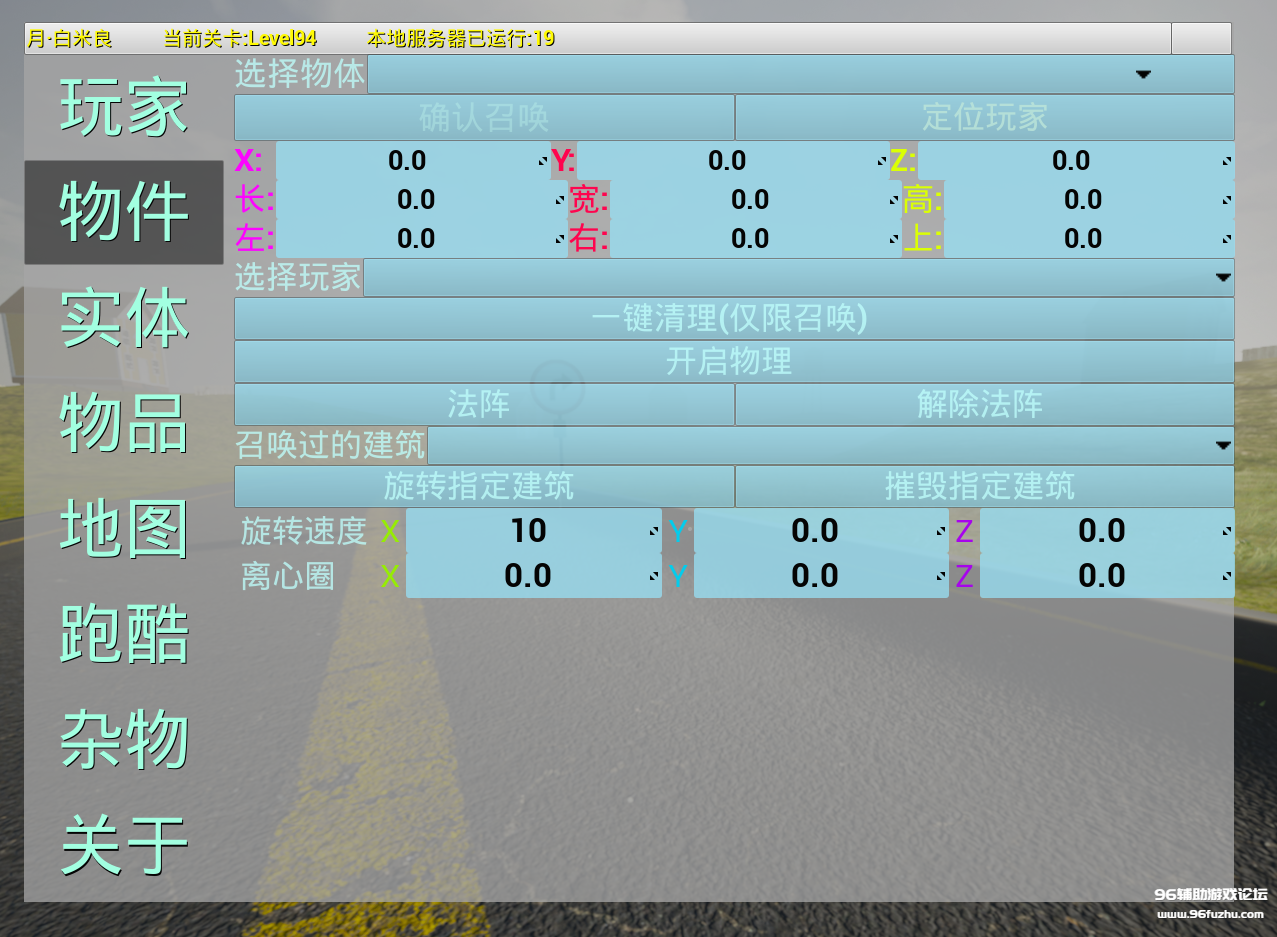Select the 物件 tab
This screenshot has width=1277, height=937.
click(124, 212)
